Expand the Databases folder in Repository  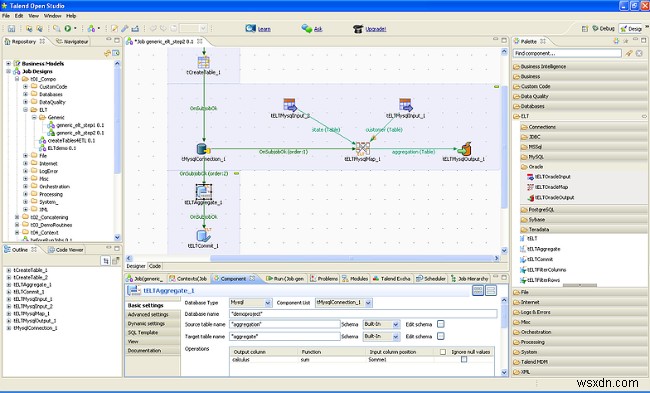click(25, 94)
